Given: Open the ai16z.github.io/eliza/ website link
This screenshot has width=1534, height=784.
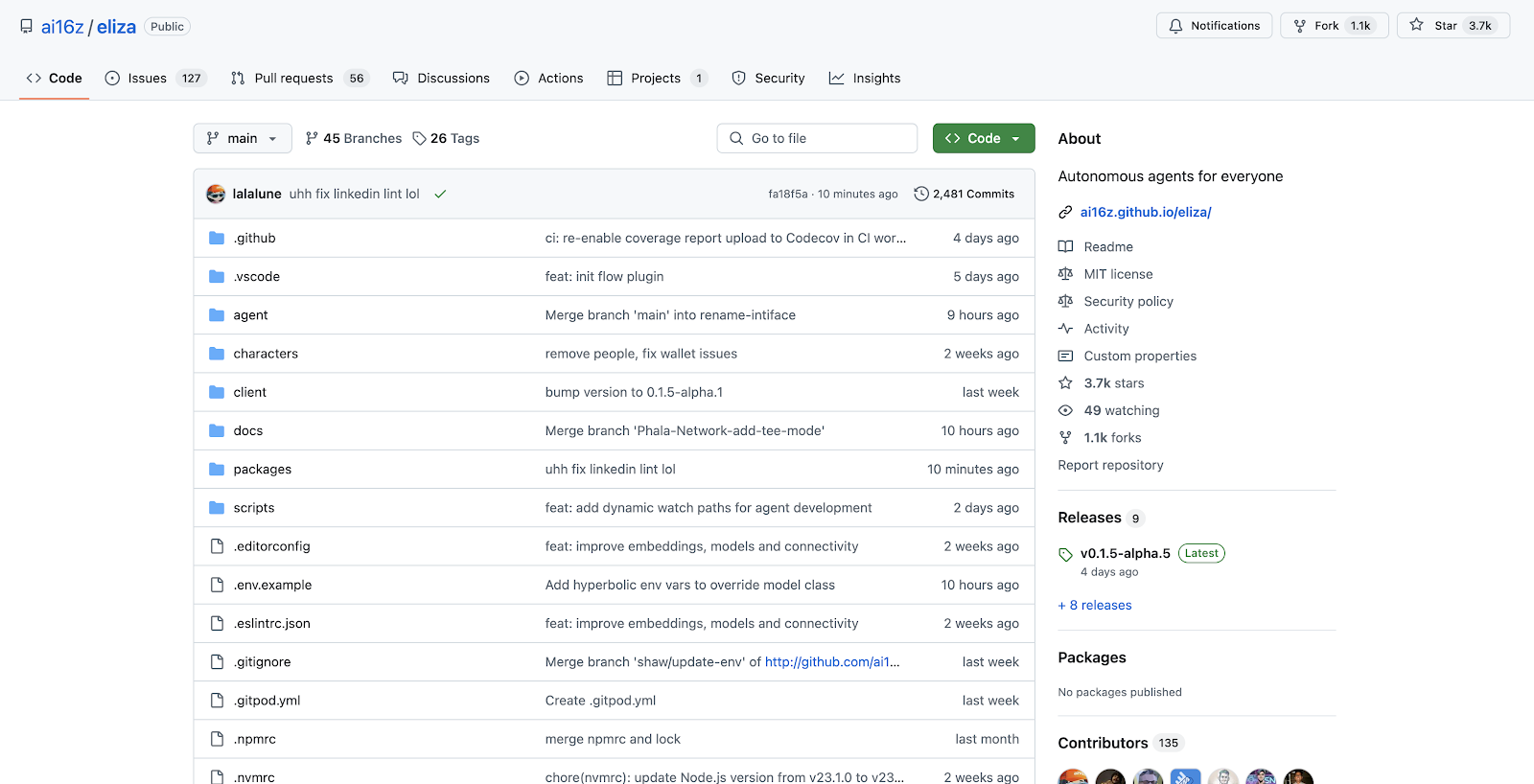Looking at the screenshot, I should tap(1146, 212).
